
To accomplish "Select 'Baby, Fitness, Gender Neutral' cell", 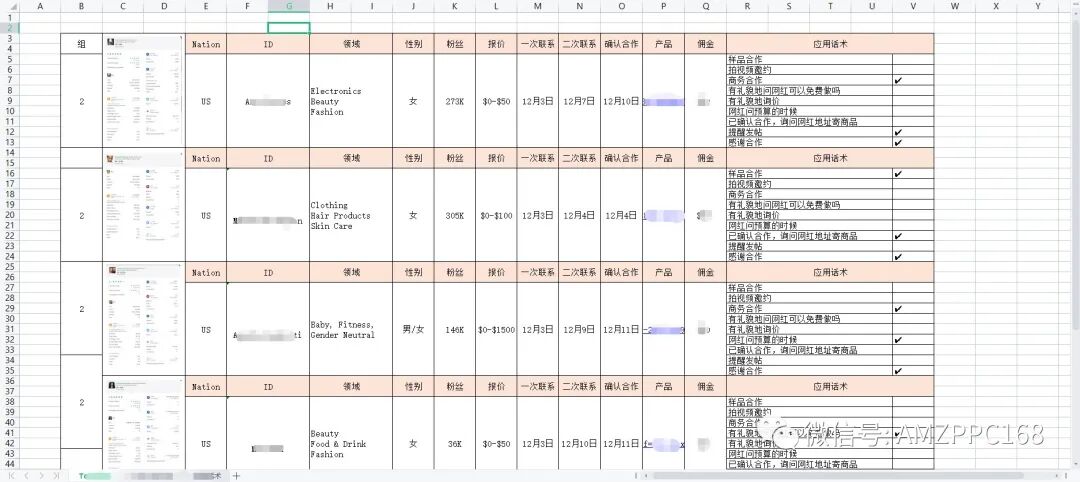I will (x=351, y=330).
